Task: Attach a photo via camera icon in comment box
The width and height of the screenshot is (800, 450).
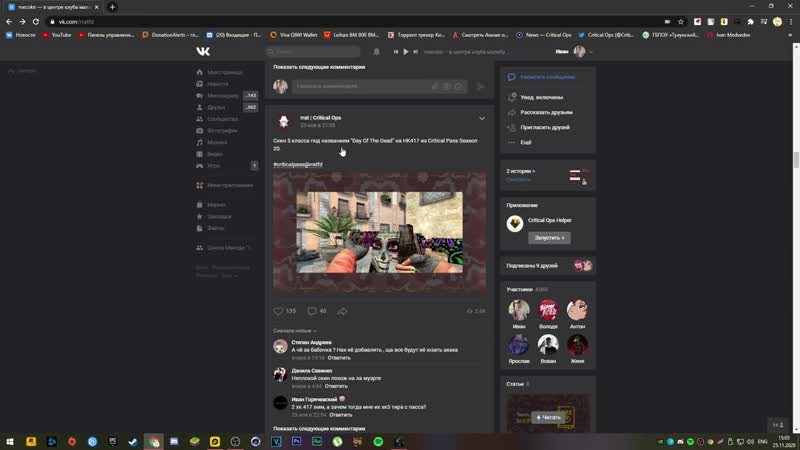Action: (447, 86)
